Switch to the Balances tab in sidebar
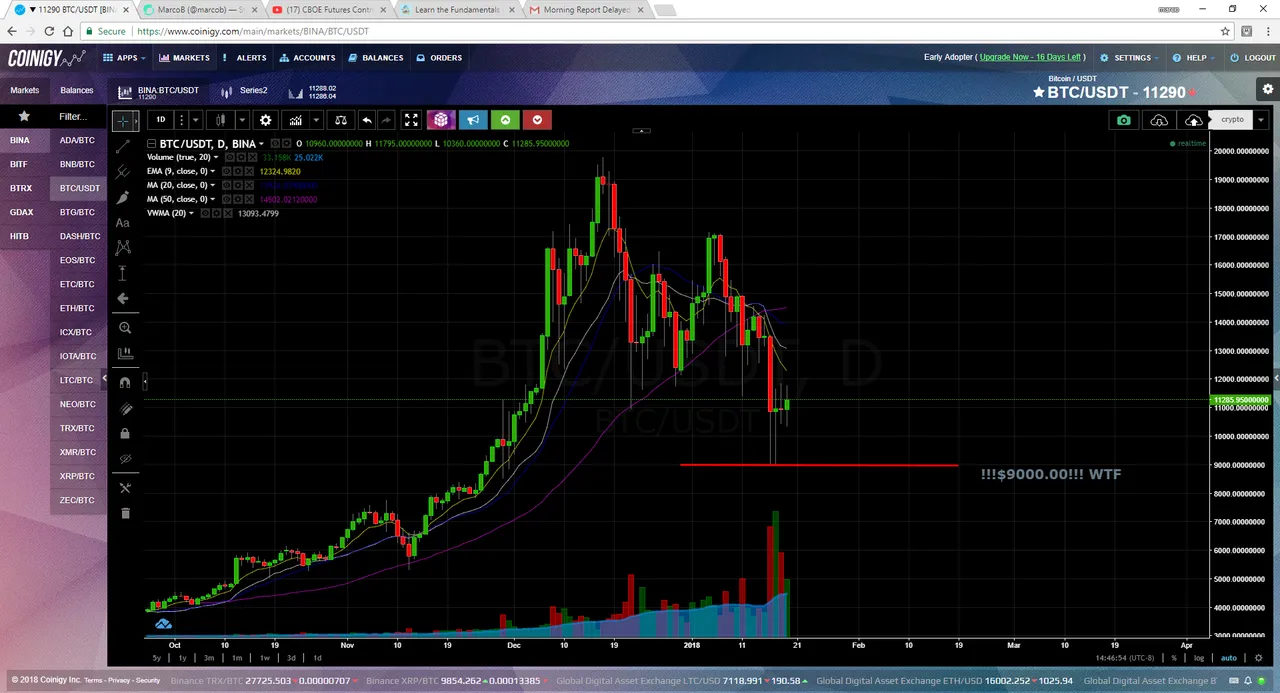Viewport: 1280px width, 693px height. [x=76, y=90]
